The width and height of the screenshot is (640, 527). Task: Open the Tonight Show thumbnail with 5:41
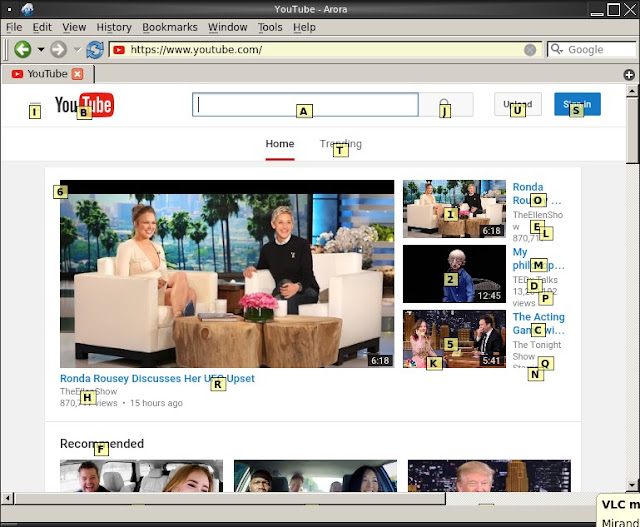point(454,339)
